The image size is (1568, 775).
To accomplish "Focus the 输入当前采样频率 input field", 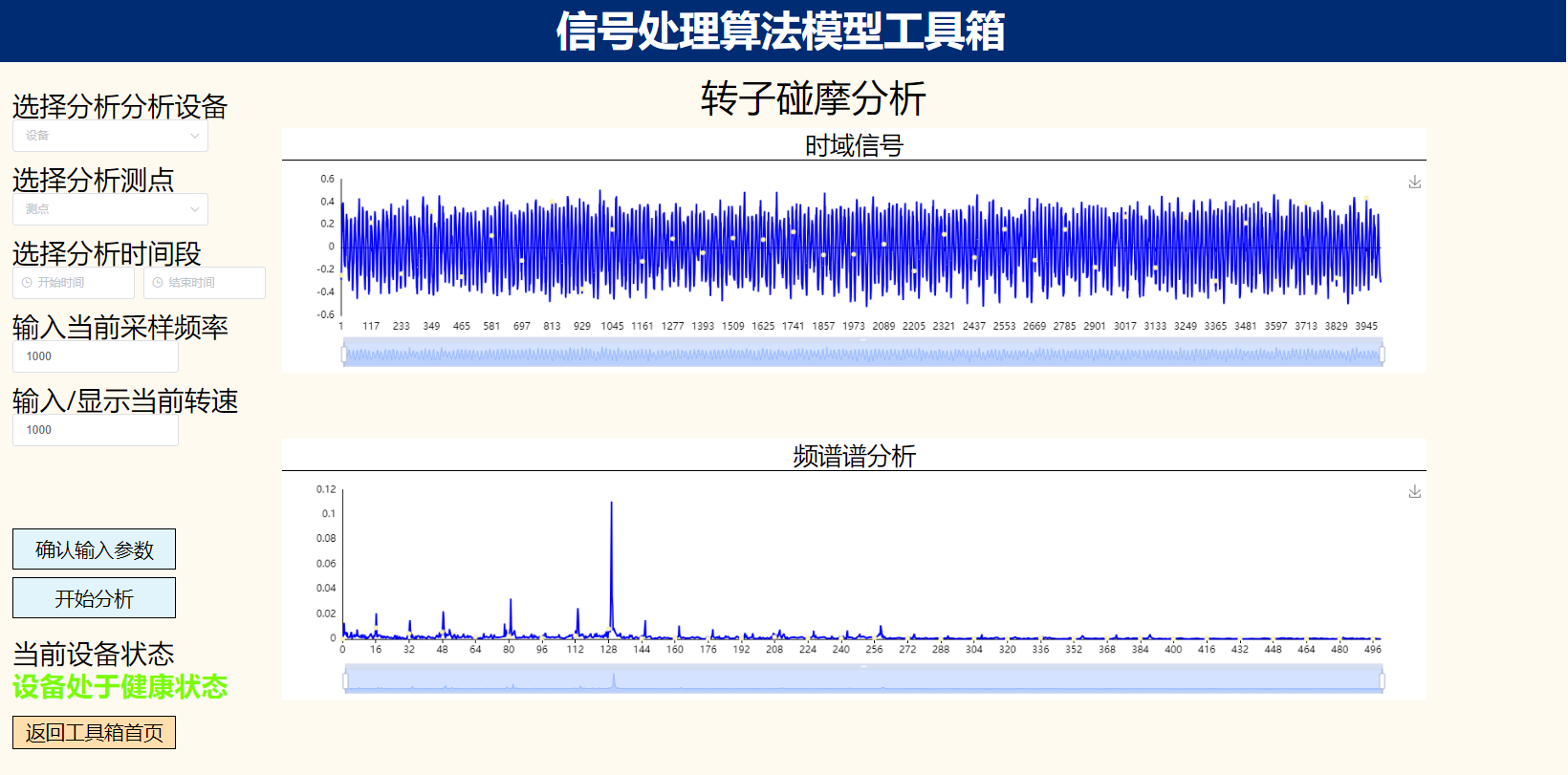I will 96,356.
